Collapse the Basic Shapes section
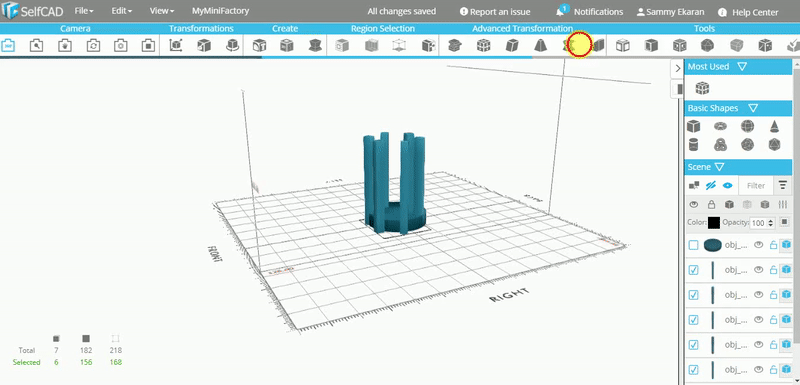 (753, 109)
